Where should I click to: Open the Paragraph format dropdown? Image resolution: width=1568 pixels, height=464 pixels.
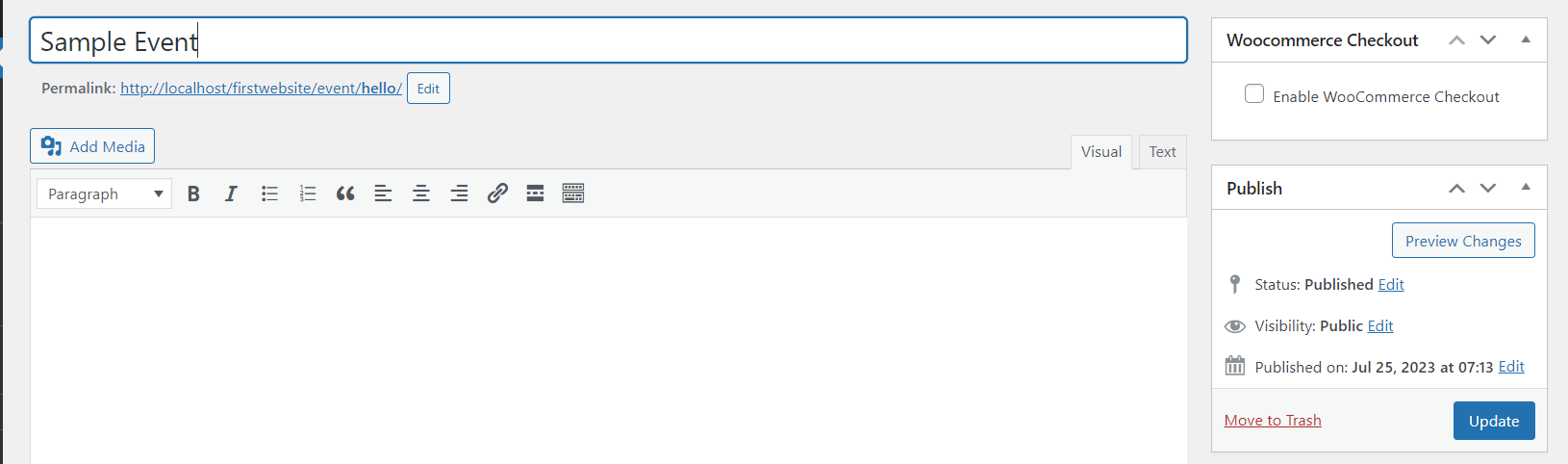tap(104, 193)
